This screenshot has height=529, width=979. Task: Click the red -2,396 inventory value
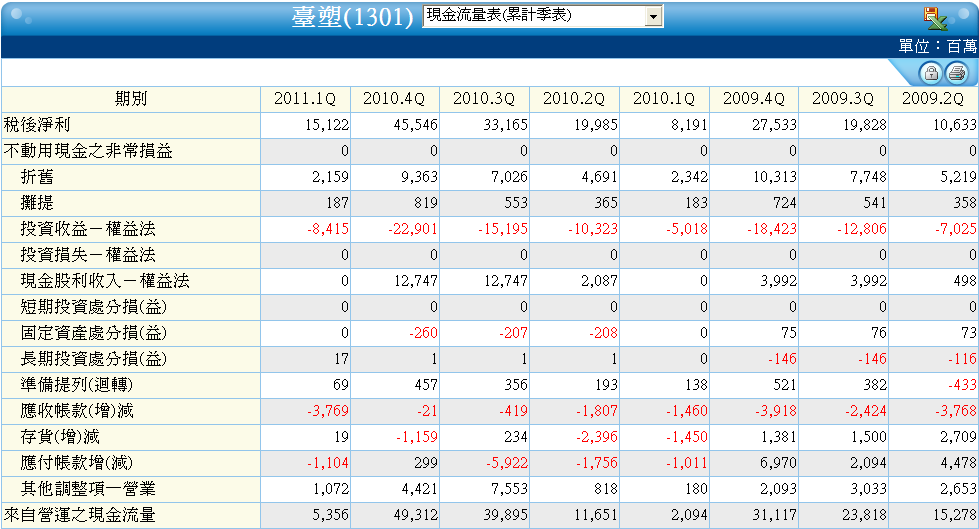click(597, 438)
